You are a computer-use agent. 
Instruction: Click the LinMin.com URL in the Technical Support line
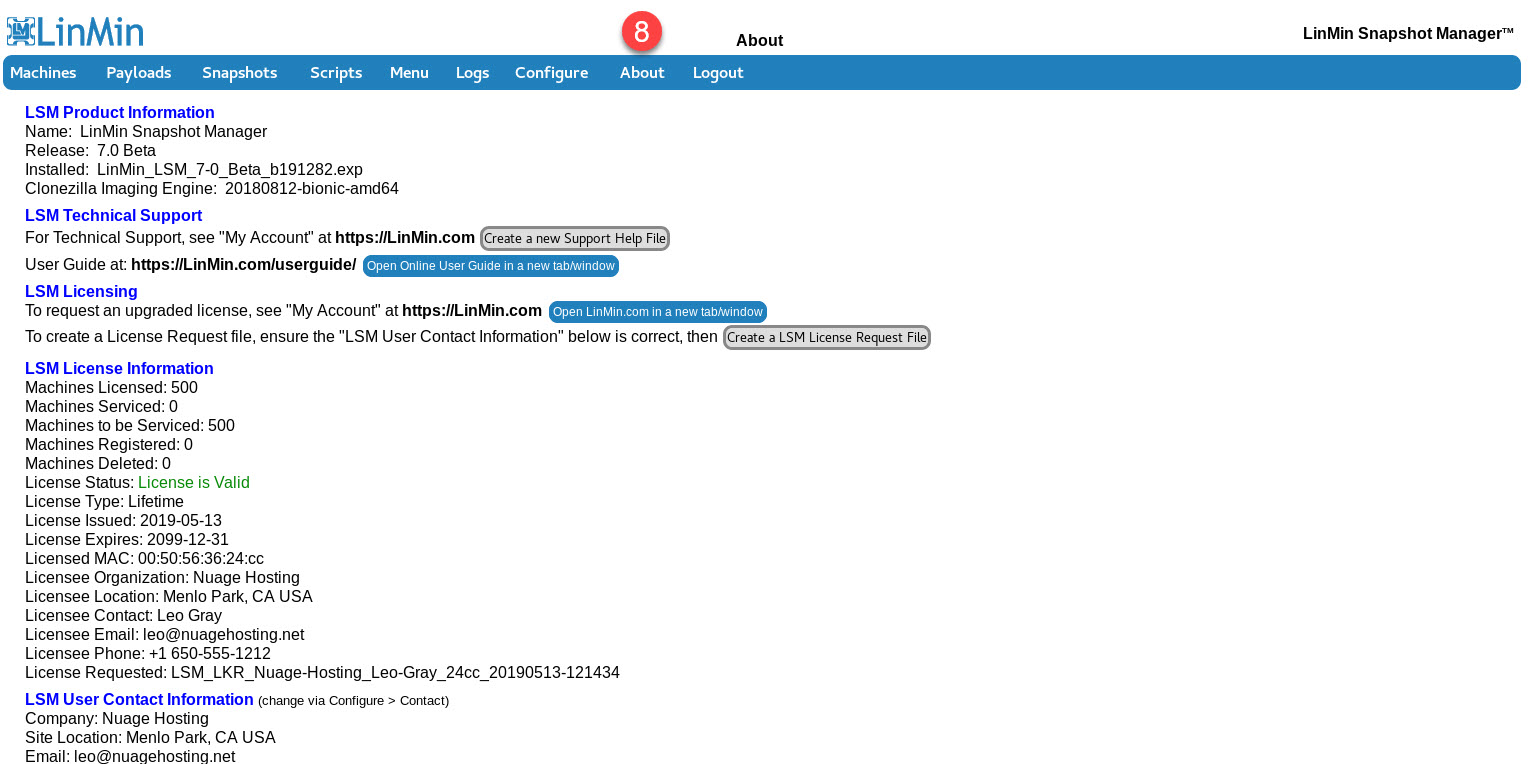pyautogui.click(x=405, y=238)
